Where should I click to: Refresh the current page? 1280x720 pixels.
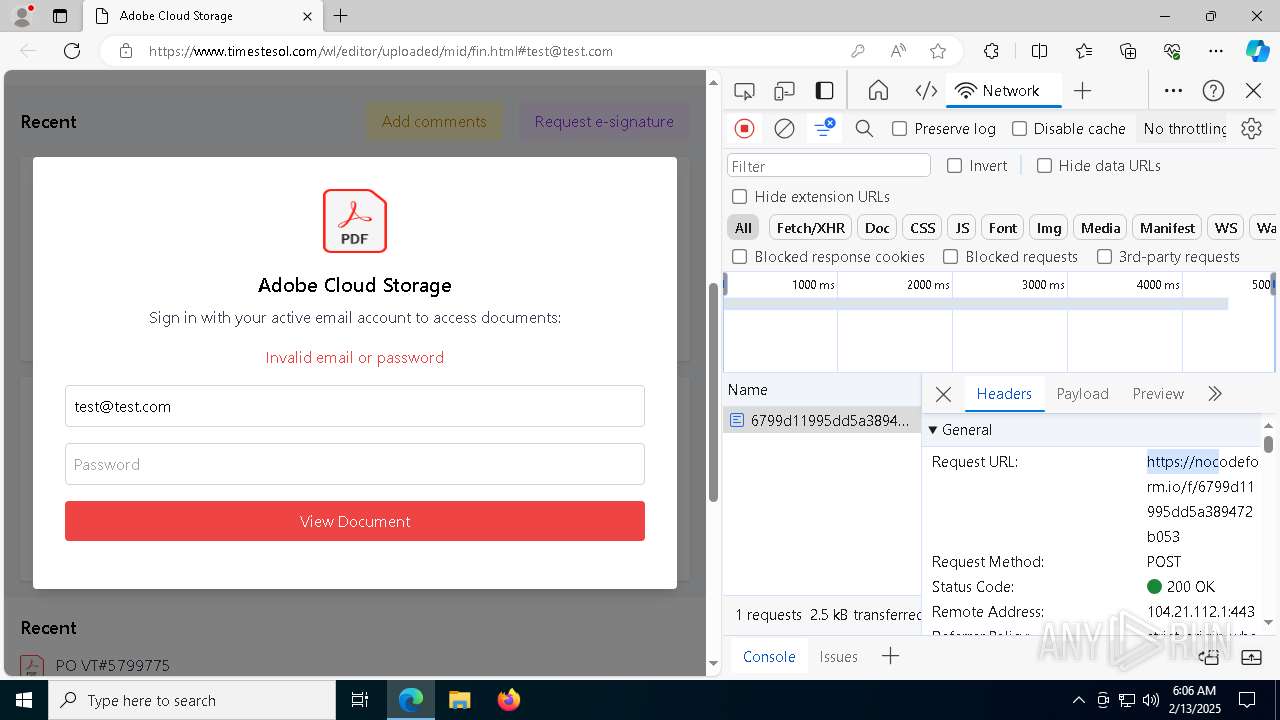tap(72, 51)
